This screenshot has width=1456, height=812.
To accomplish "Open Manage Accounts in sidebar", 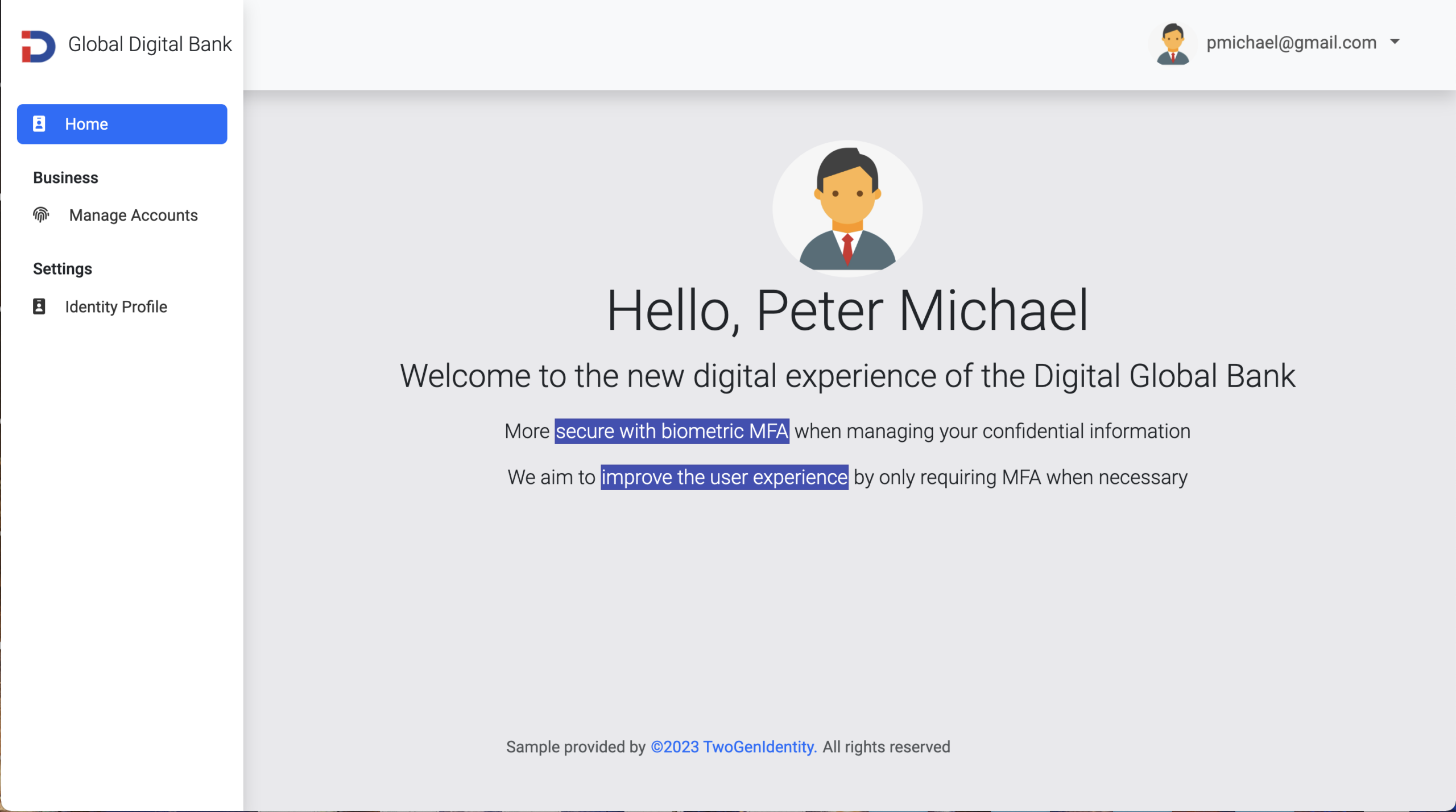I will (133, 216).
